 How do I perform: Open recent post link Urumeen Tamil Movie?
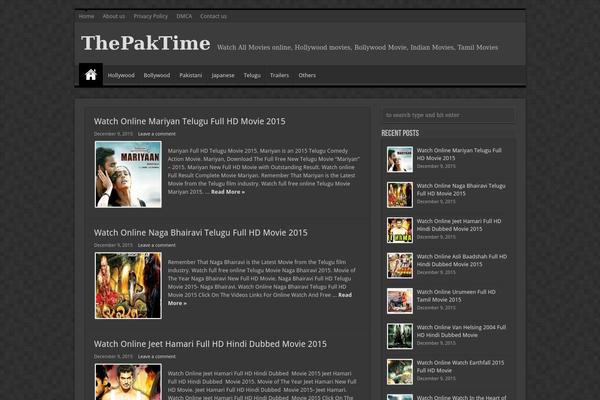(456, 296)
